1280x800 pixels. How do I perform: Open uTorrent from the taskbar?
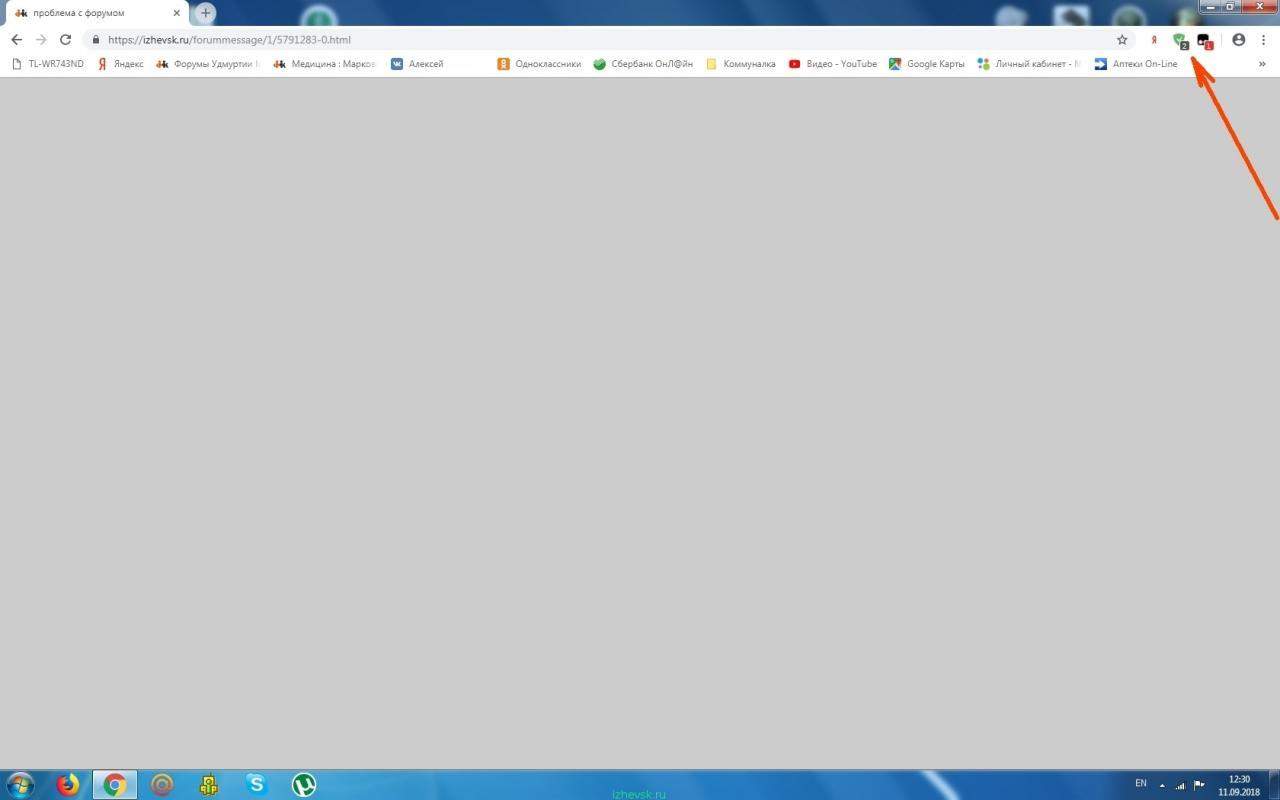pos(304,785)
